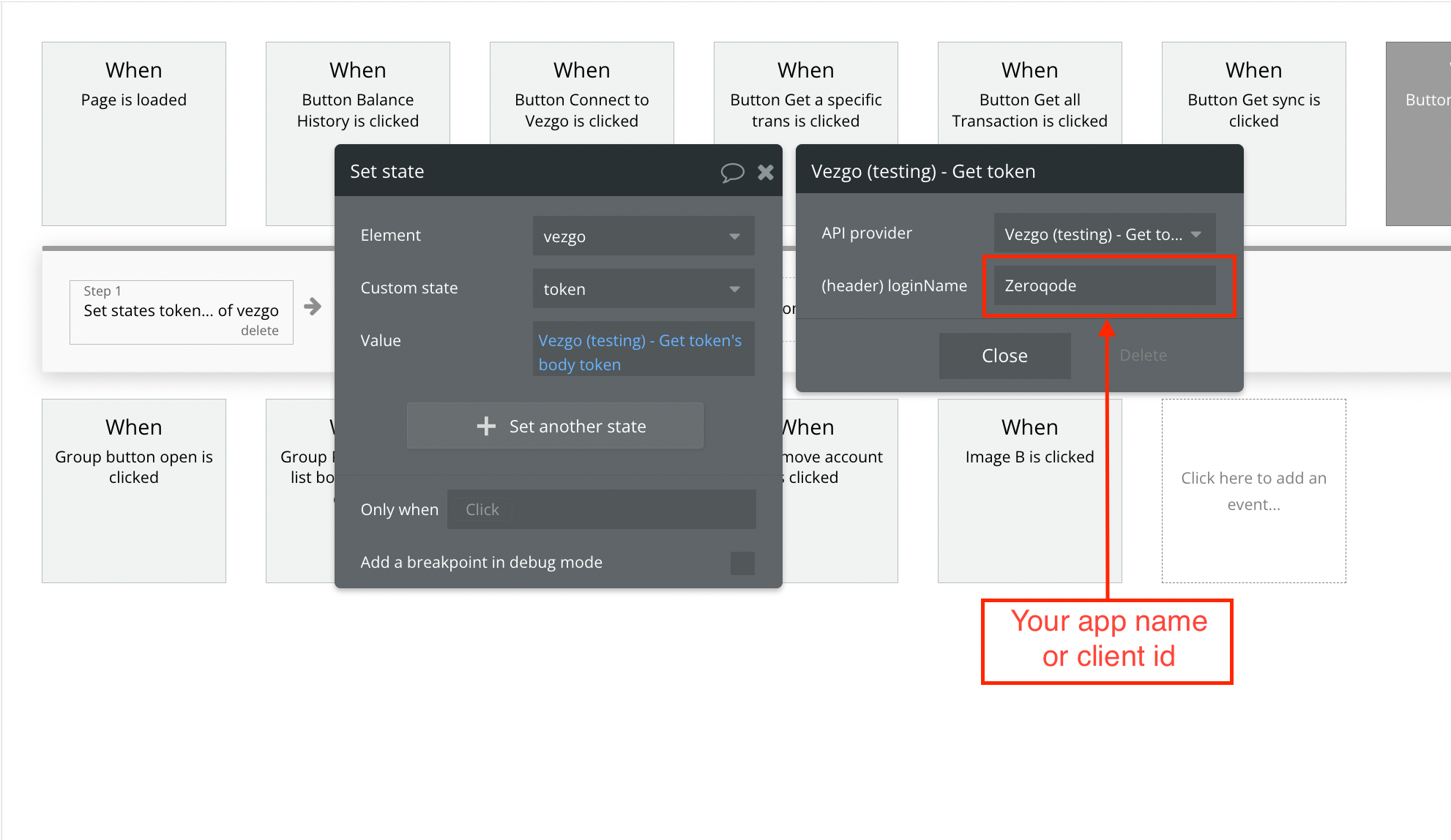Click the loginName field containing Zeroqode

pyautogui.click(x=1104, y=286)
